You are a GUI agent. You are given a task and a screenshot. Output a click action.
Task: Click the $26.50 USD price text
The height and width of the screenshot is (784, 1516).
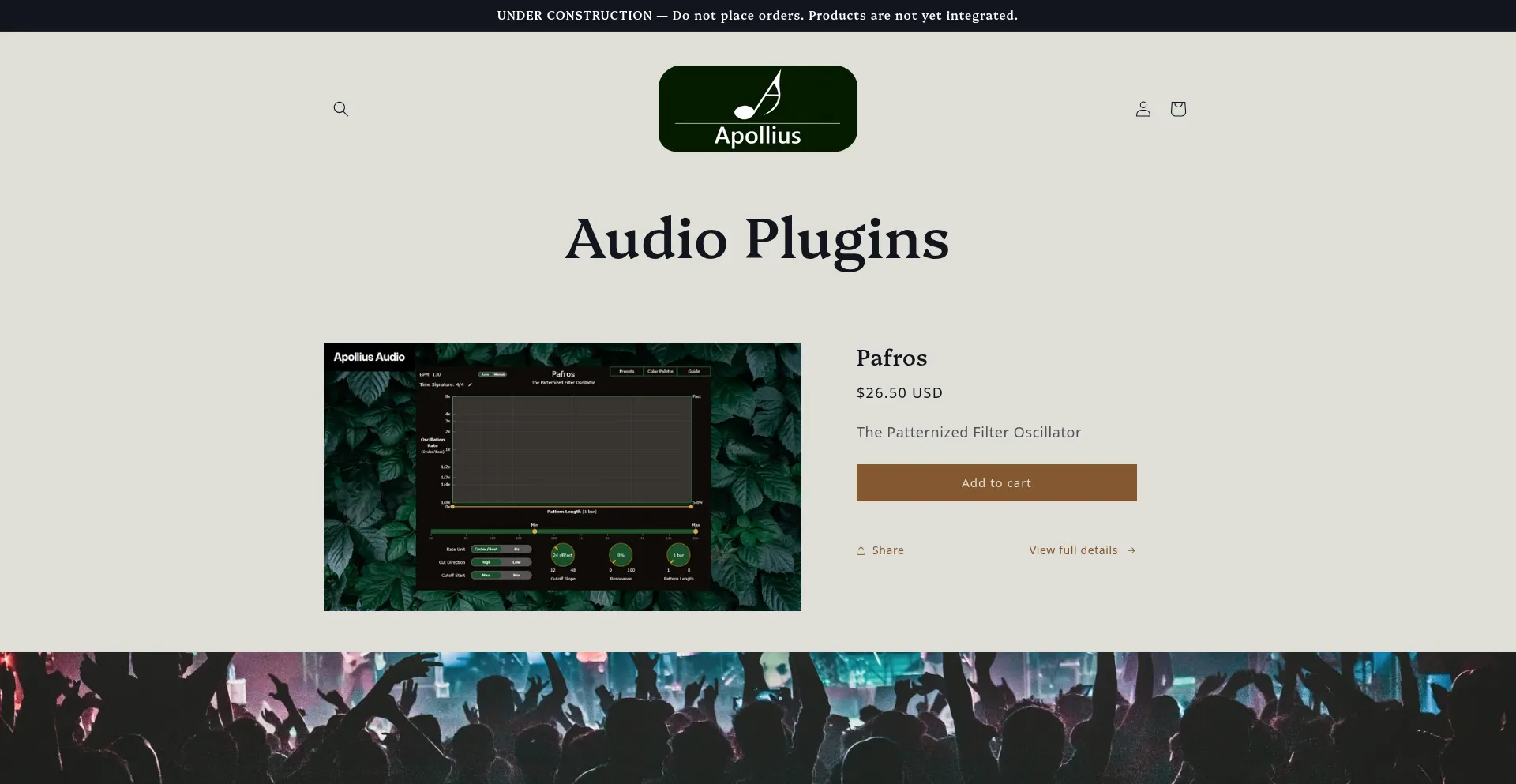pyautogui.click(x=899, y=393)
